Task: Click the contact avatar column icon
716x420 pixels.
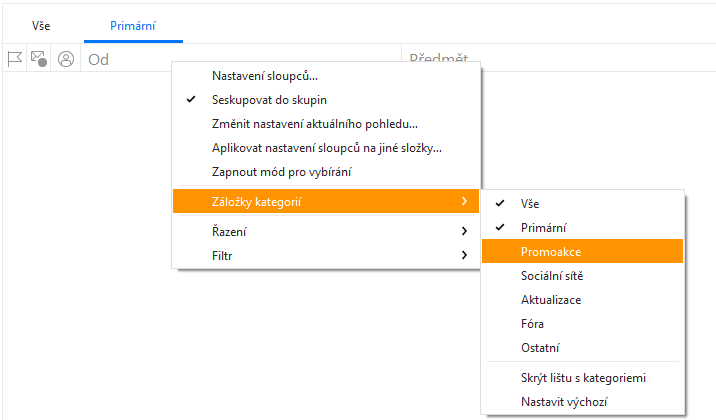Action: click(66, 59)
